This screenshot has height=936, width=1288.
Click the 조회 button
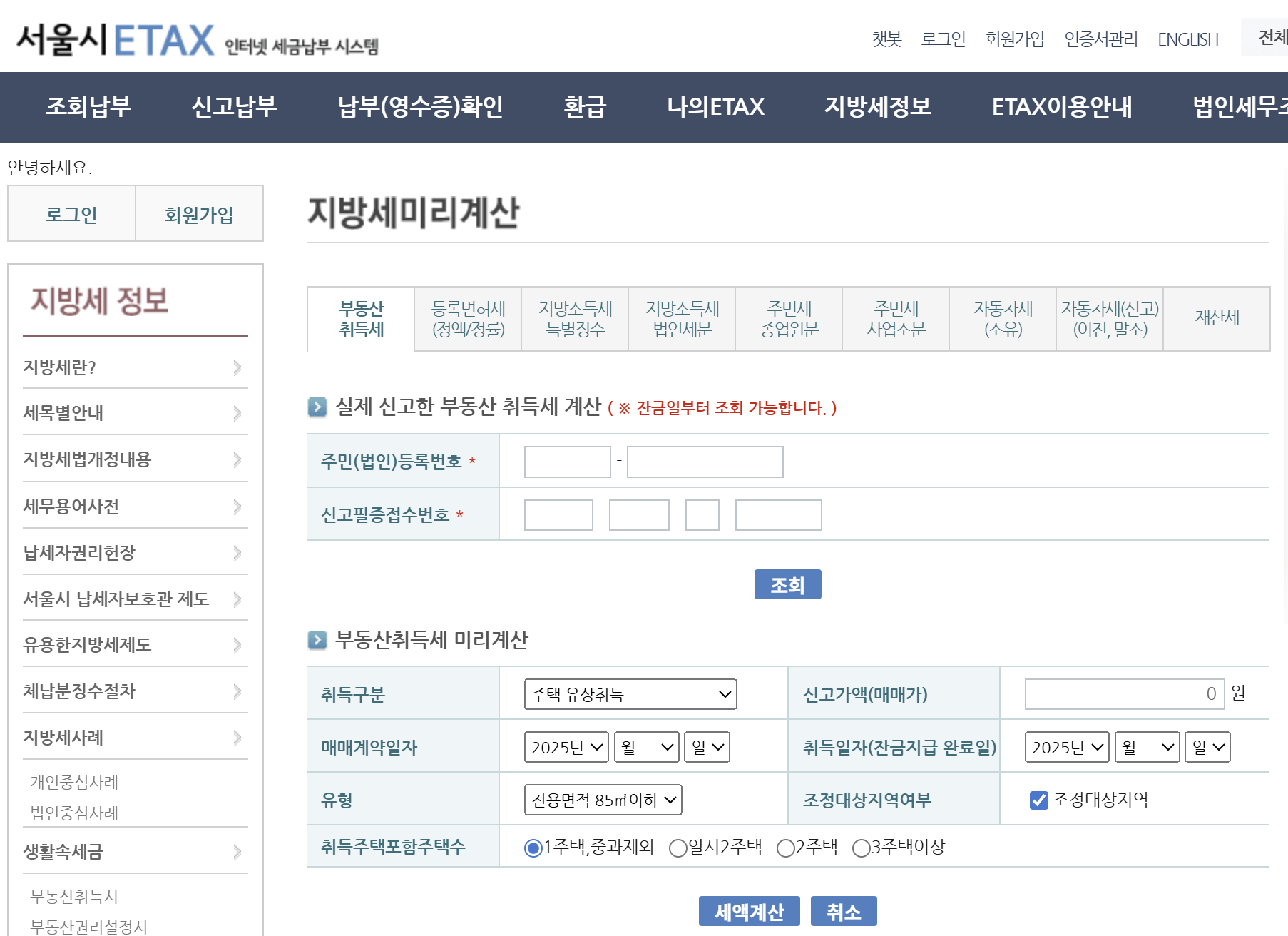point(788,584)
